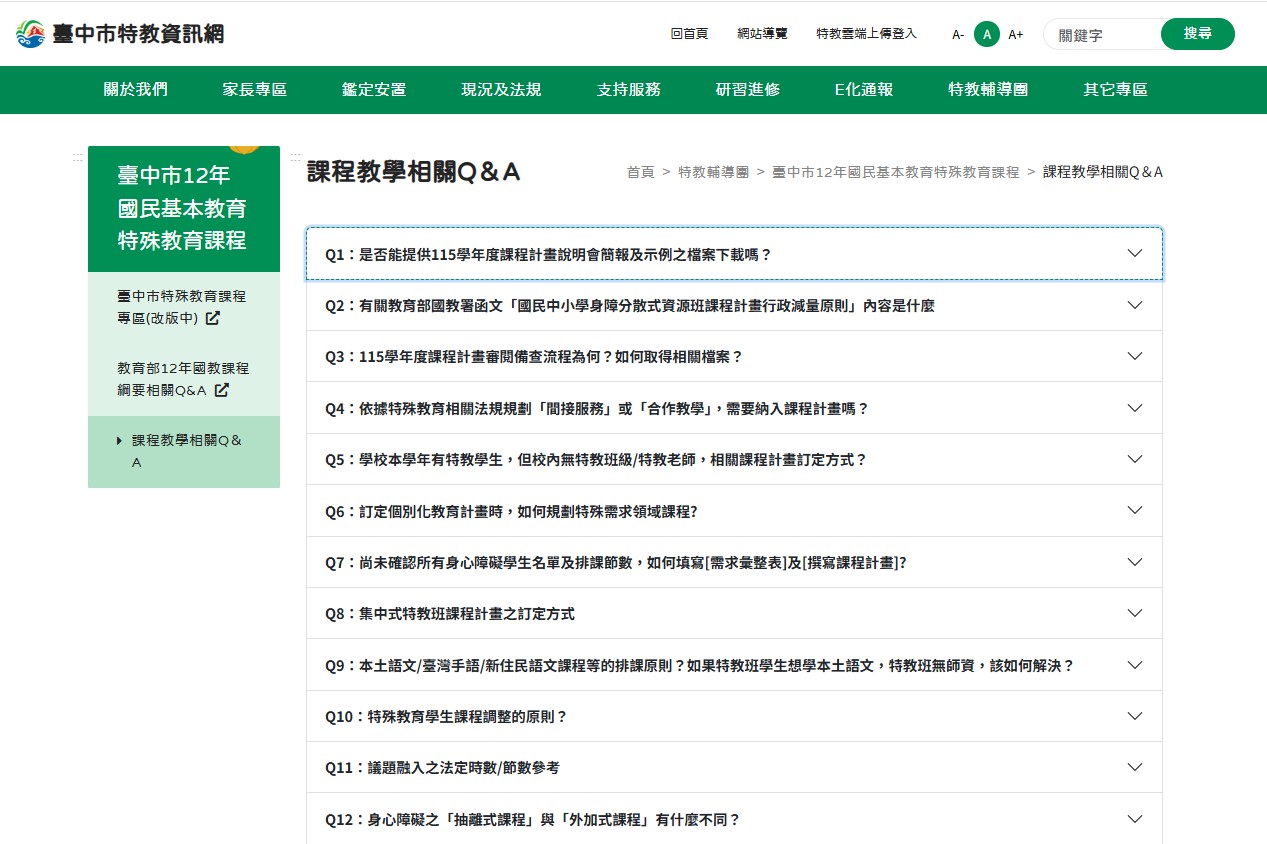Open 臺中市特殊教育課程專區(改版中) sidebar link
The width and height of the screenshot is (1267, 844).
184,308
